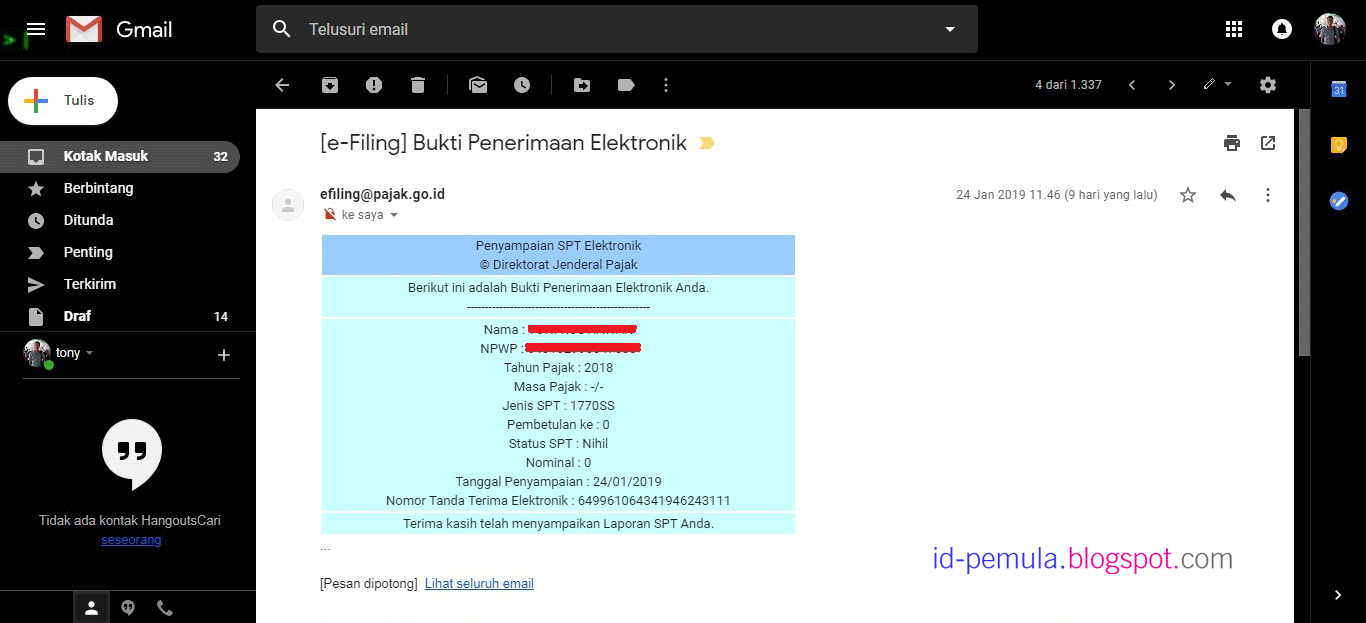
Task: Snooze this email with clock icon
Action: [522, 85]
